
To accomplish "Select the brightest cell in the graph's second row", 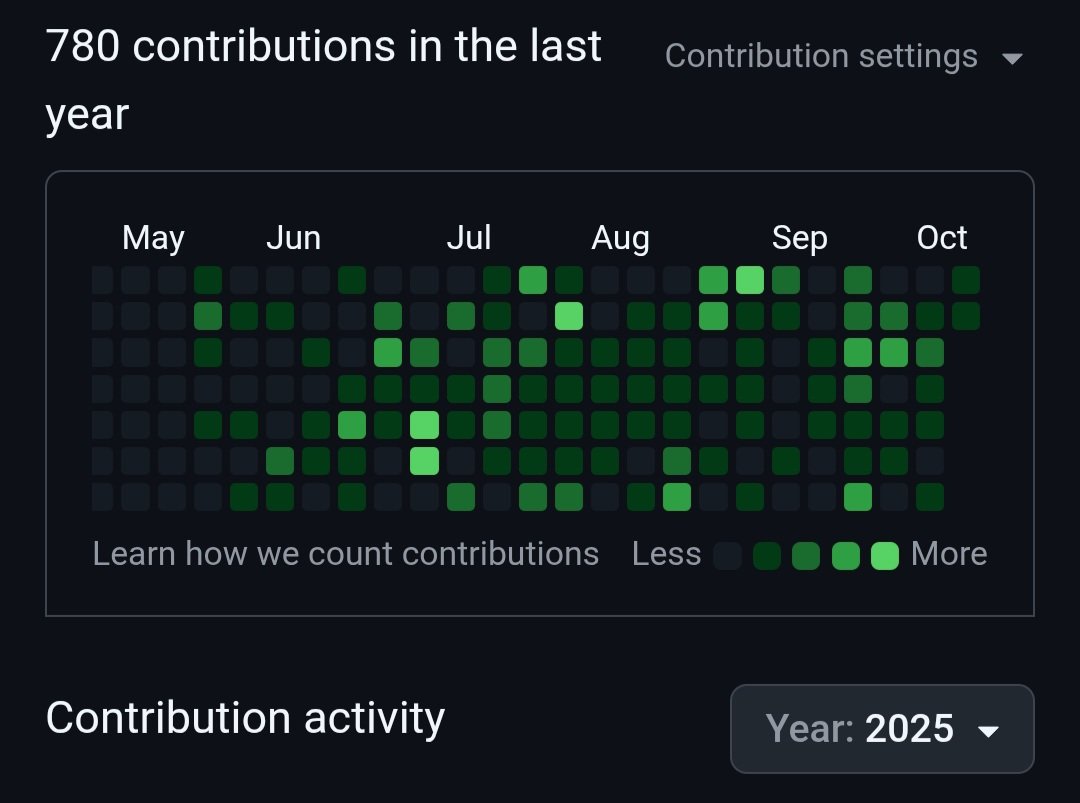I will tap(569, 316).
